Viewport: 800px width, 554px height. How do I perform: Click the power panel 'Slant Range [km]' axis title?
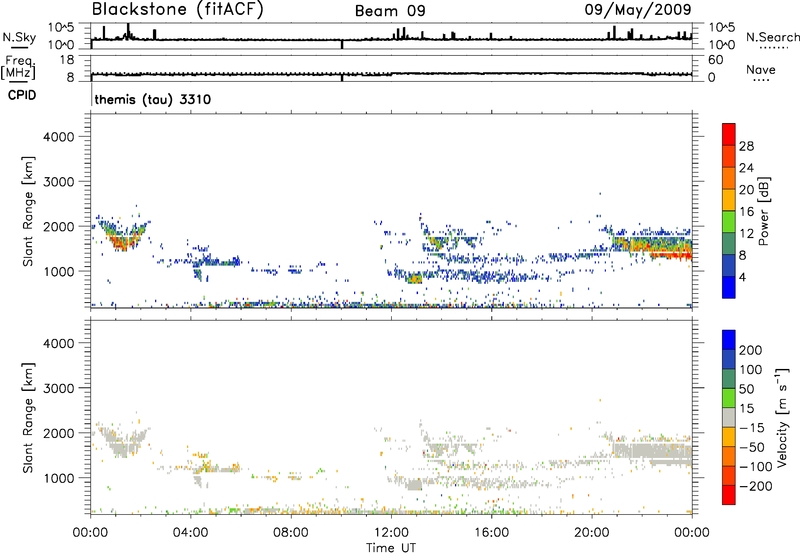(x=28, y=211)
